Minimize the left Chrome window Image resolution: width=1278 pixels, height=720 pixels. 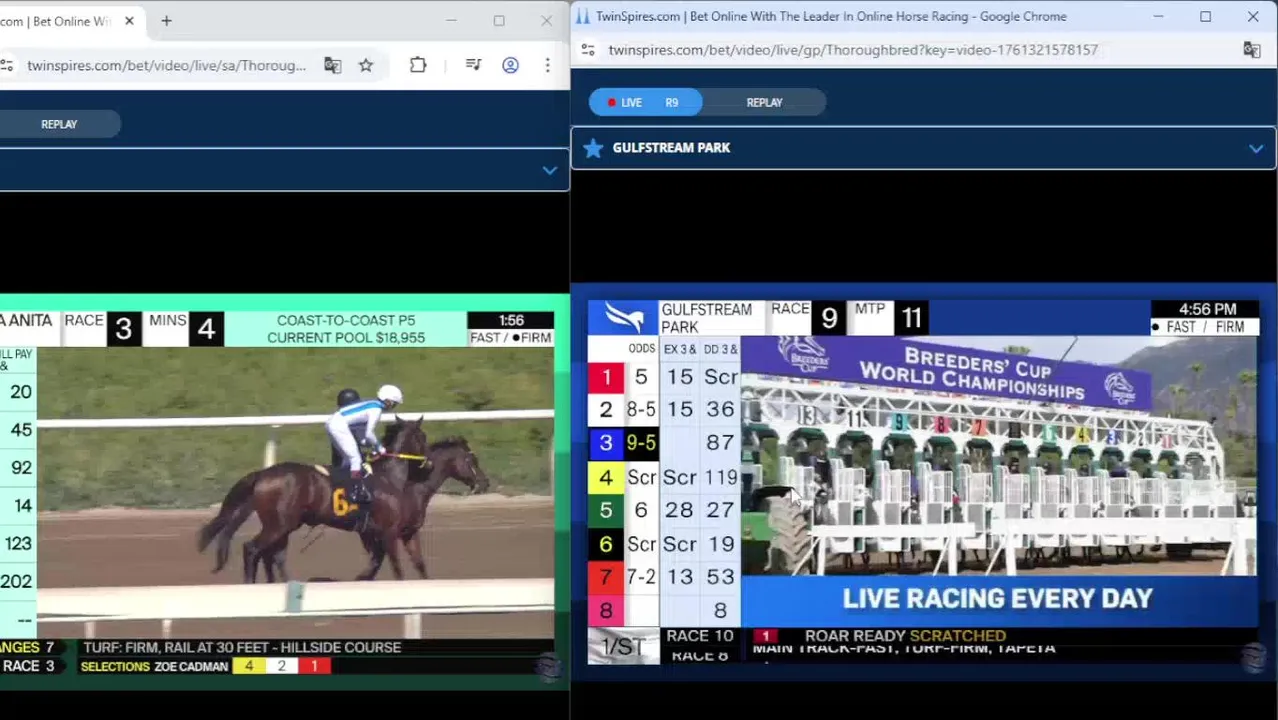[x=451, y=21]
